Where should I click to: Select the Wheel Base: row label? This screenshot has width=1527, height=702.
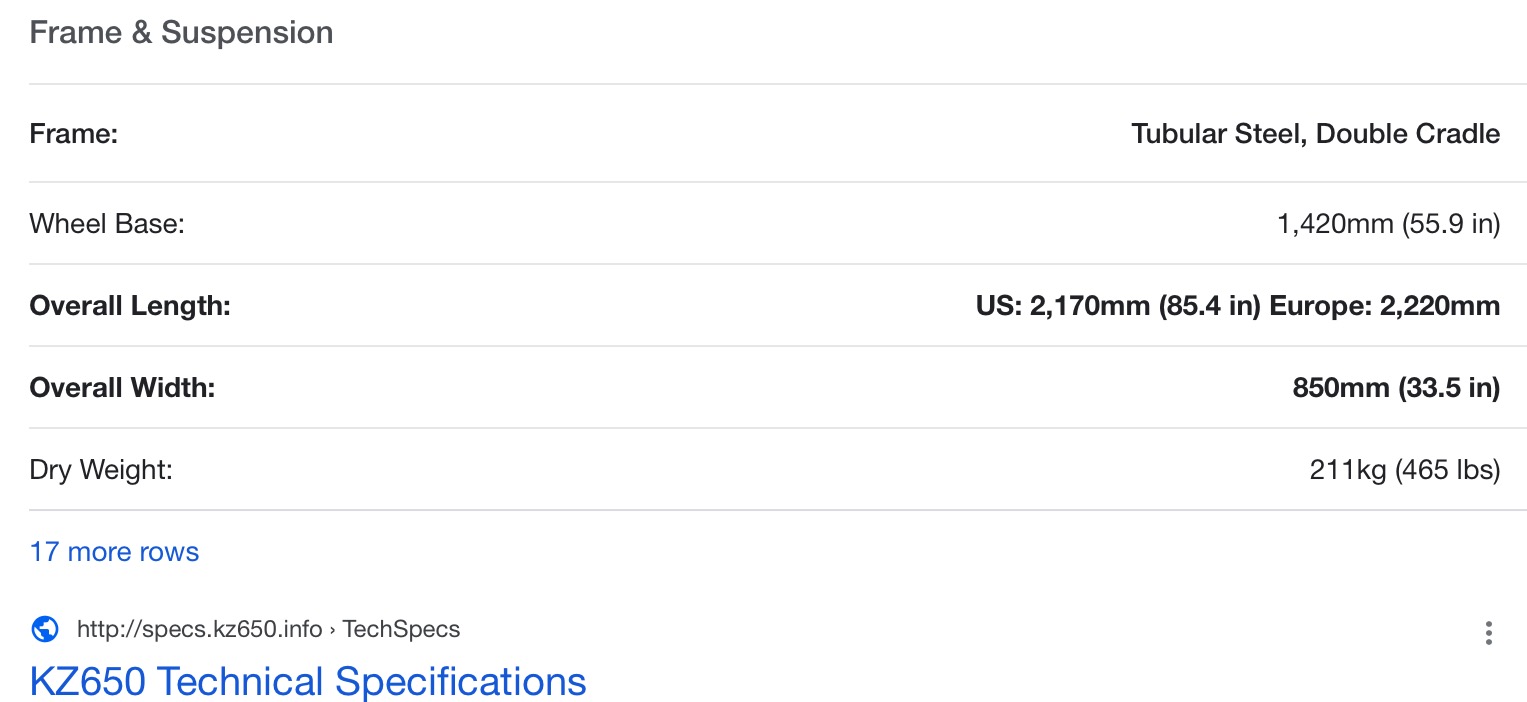(x=107, y=224)
